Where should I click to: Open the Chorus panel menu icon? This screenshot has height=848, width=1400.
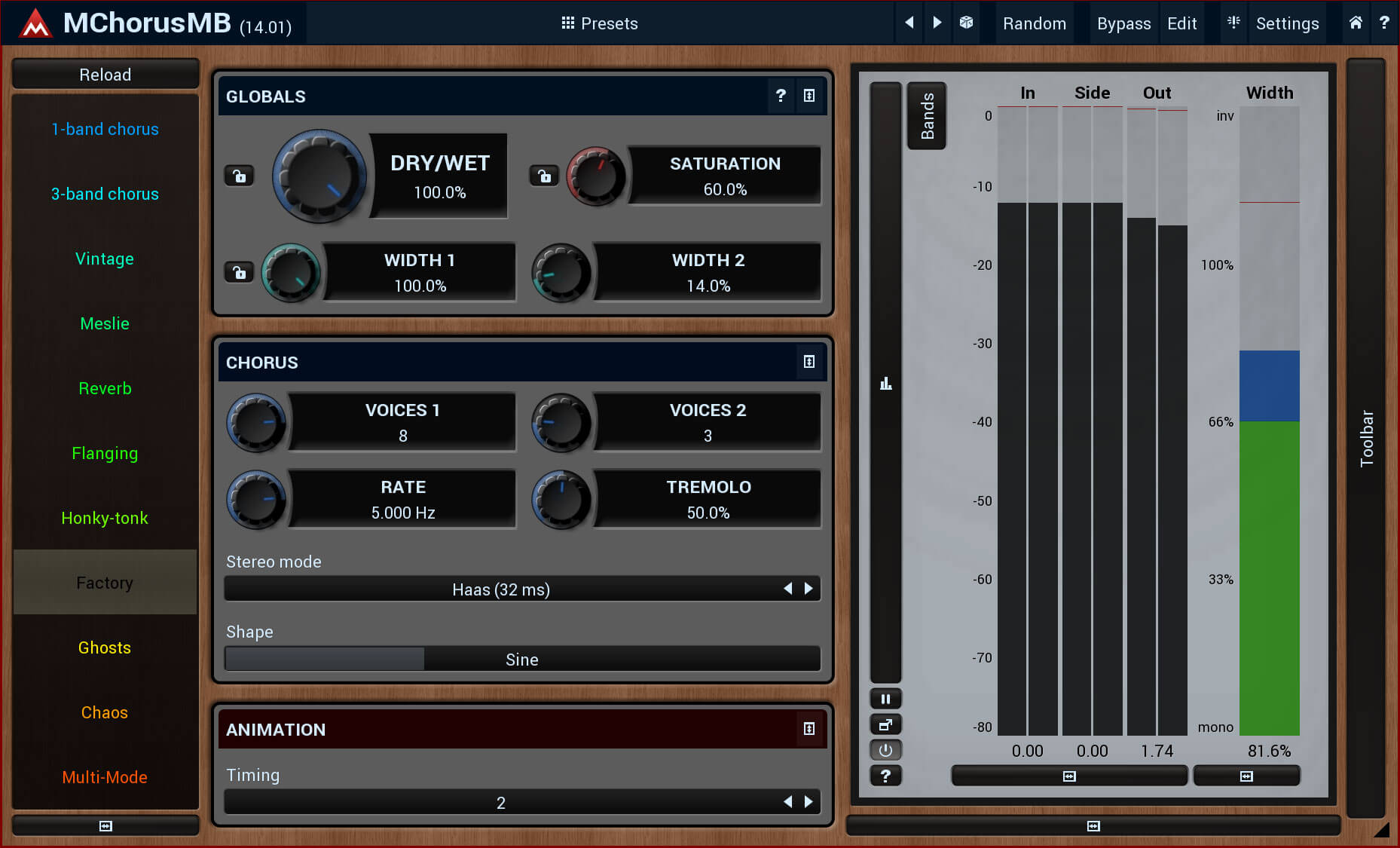809,362
